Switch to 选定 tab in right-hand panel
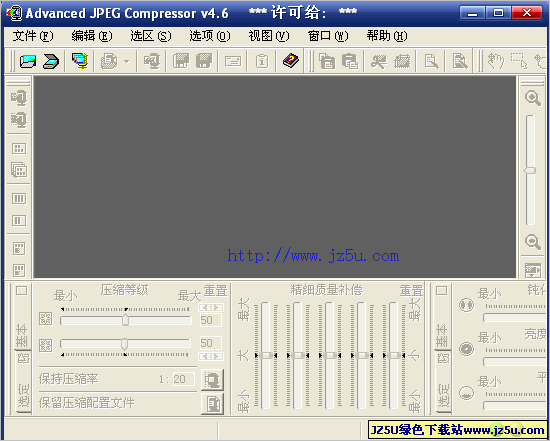The width and height of the screenshot is (550, 441). coord(443,395)
